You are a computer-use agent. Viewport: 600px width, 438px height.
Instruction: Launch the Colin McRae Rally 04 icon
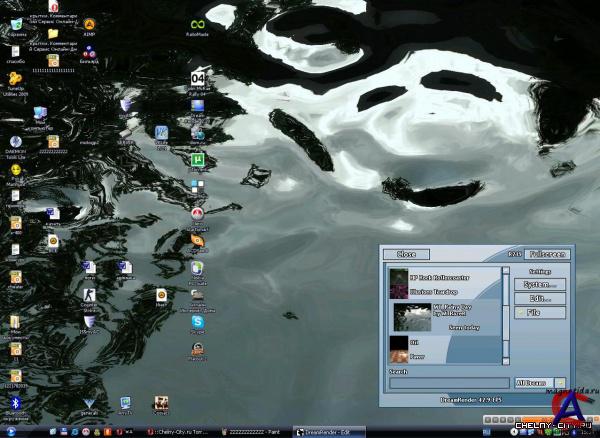click(198, 80)
